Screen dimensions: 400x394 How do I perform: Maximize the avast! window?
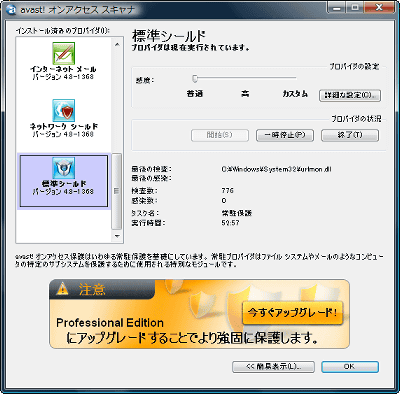[x=355, y=7]
